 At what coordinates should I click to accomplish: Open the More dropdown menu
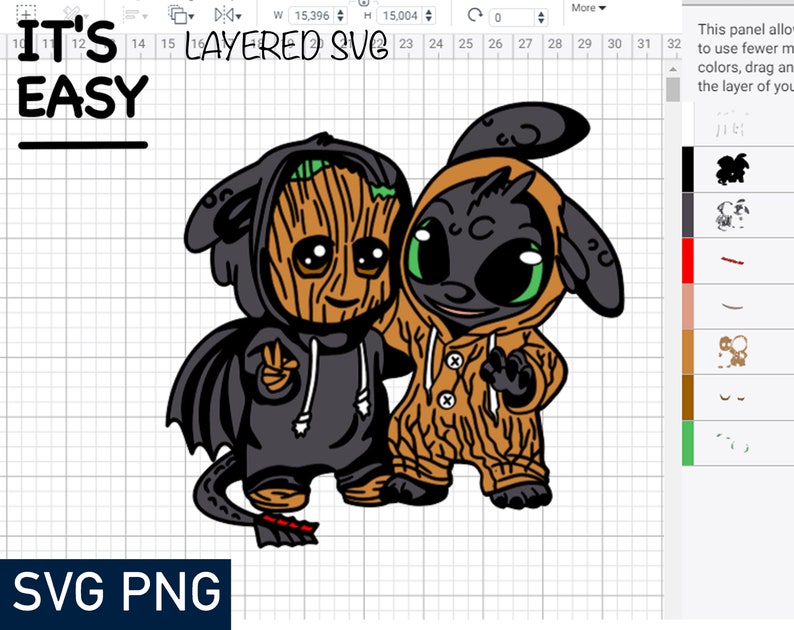coord(588,8)
